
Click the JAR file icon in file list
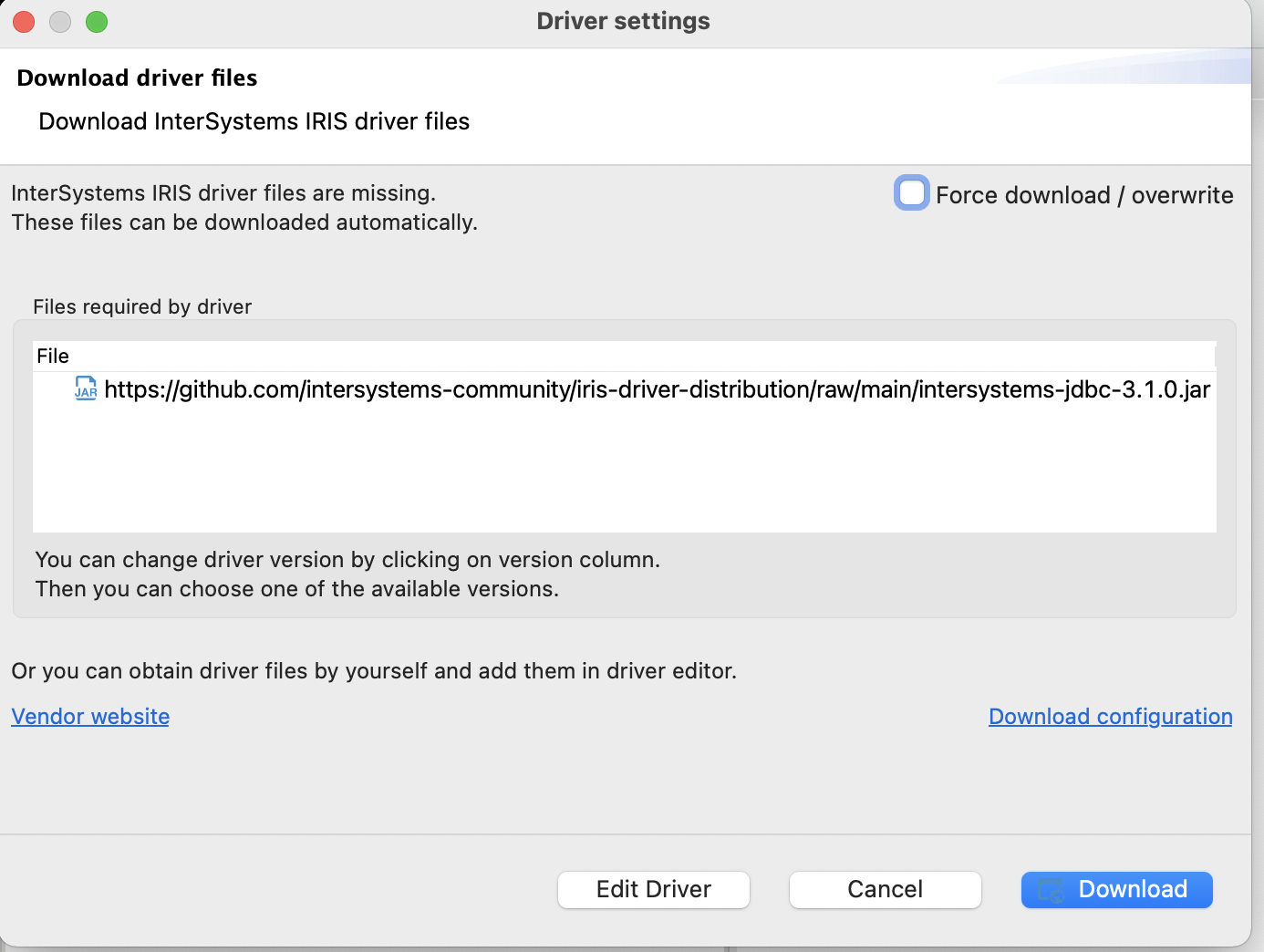pos(86,388)
